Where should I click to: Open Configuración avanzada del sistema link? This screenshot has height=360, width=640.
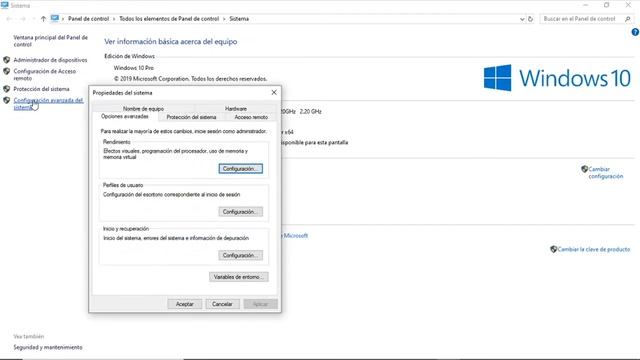coord(48,104)
